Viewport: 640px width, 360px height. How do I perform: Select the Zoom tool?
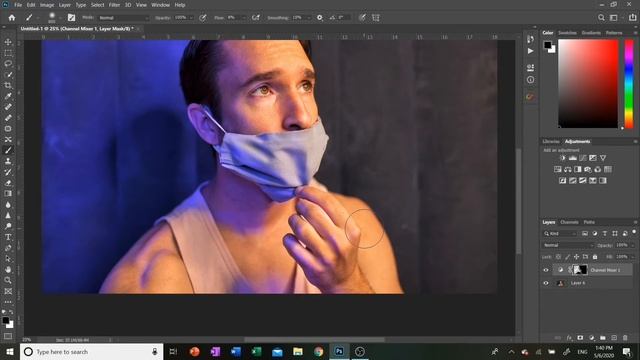pos(8,280)
